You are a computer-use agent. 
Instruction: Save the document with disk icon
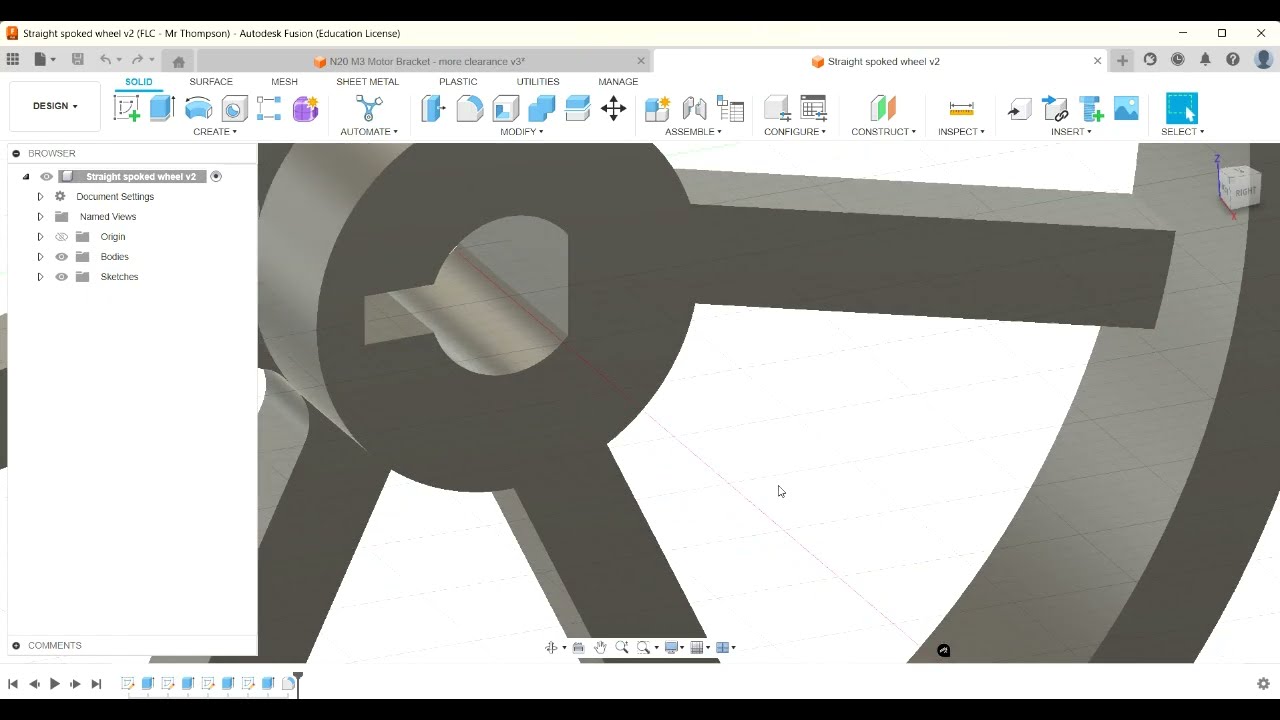coord(78,60)
